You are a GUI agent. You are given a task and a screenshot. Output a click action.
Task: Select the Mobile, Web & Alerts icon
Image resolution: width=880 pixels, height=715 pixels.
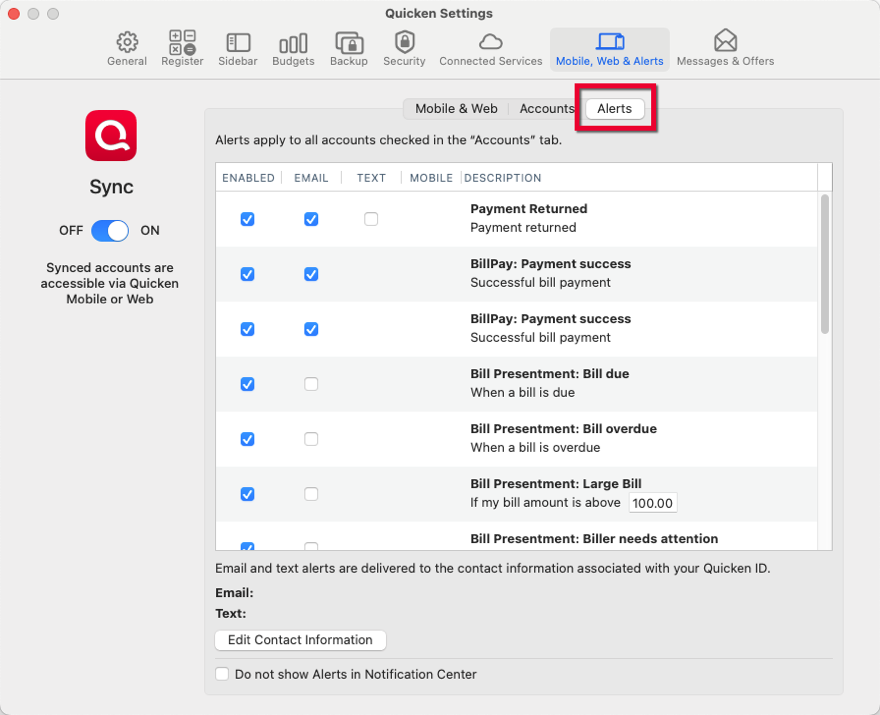coord(610,47)
